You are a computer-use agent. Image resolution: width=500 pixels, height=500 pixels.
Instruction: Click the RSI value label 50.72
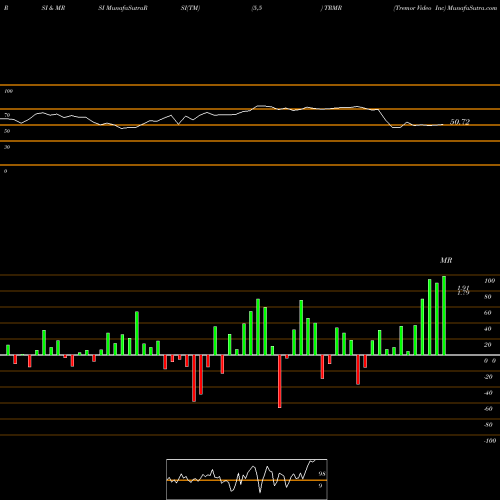pyautogui.click(x=460, y=122)
